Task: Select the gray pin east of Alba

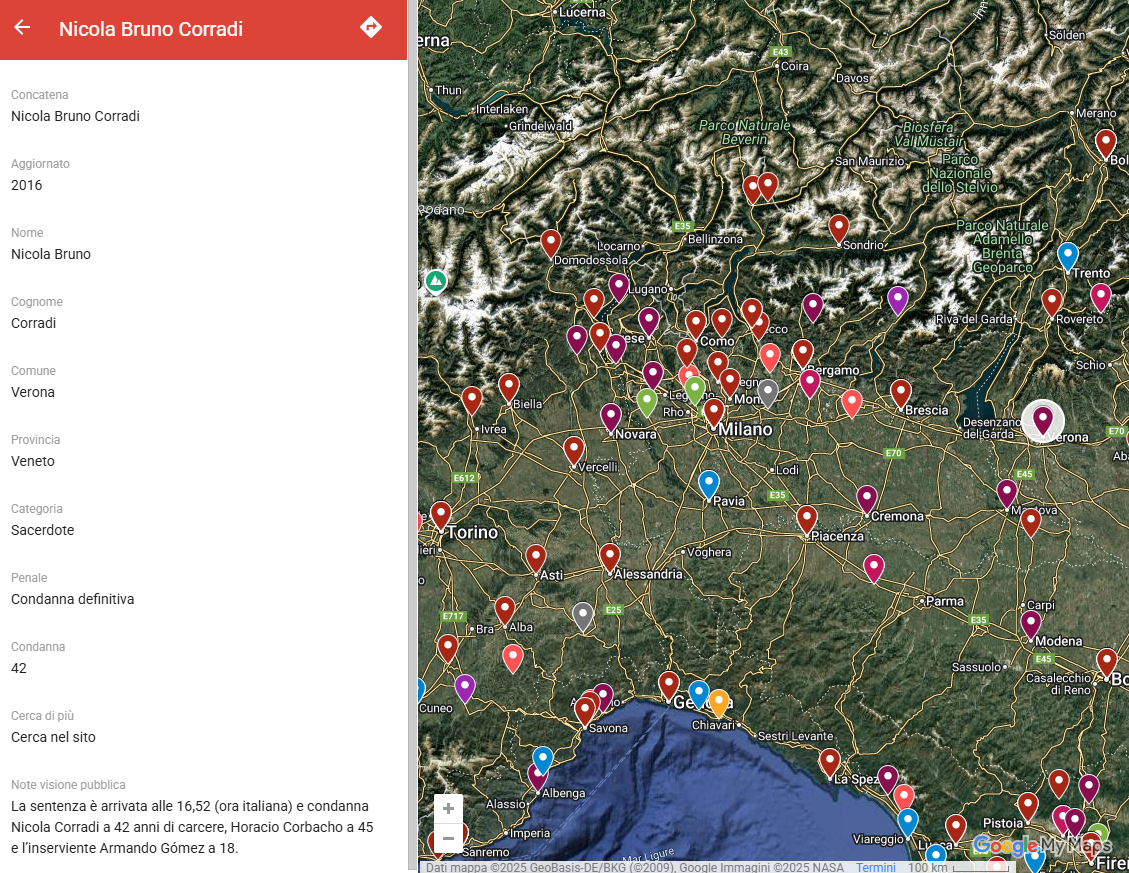Action: pos(583,615)
